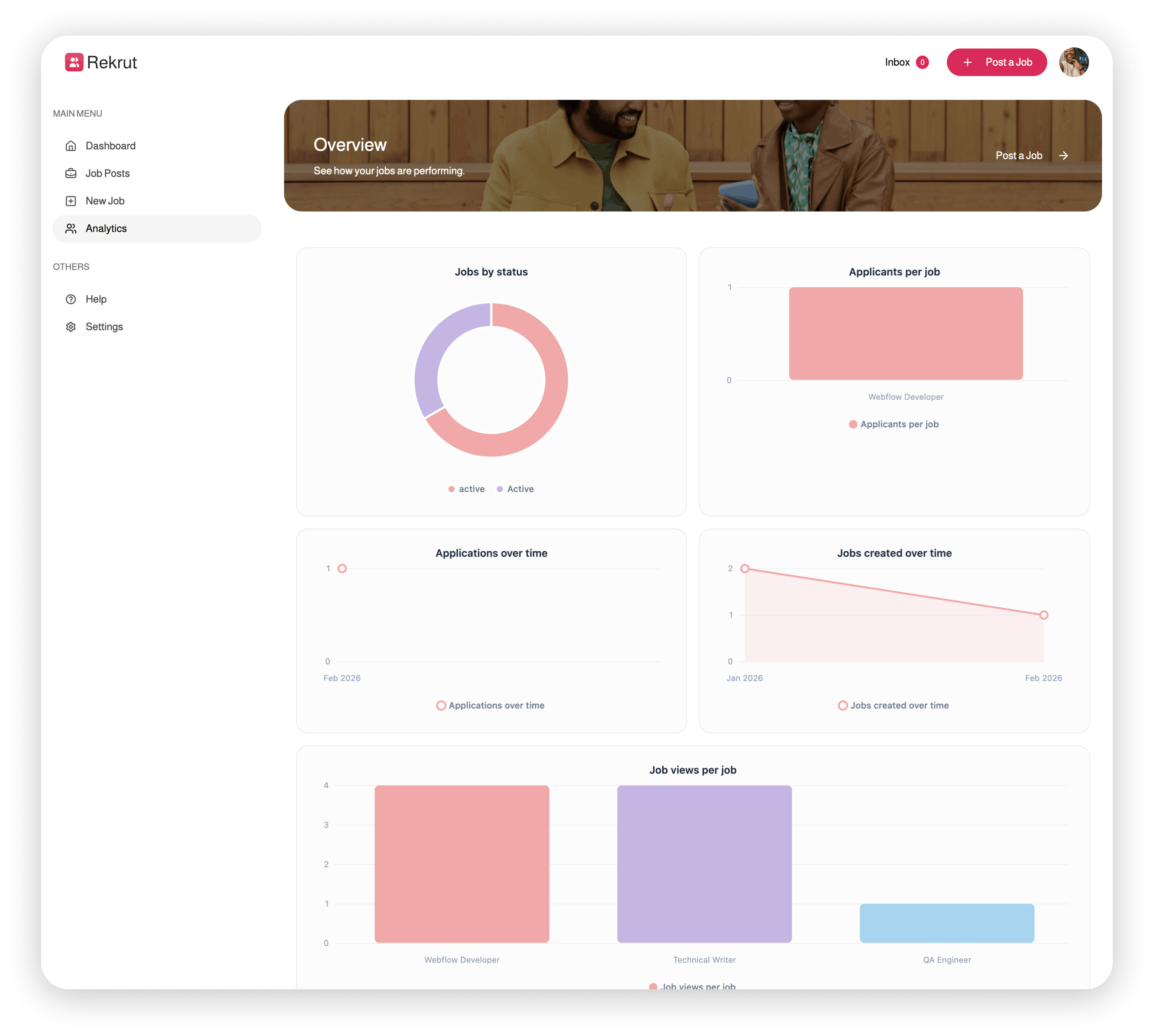Open the Settings menu item

tap(104, 327)
